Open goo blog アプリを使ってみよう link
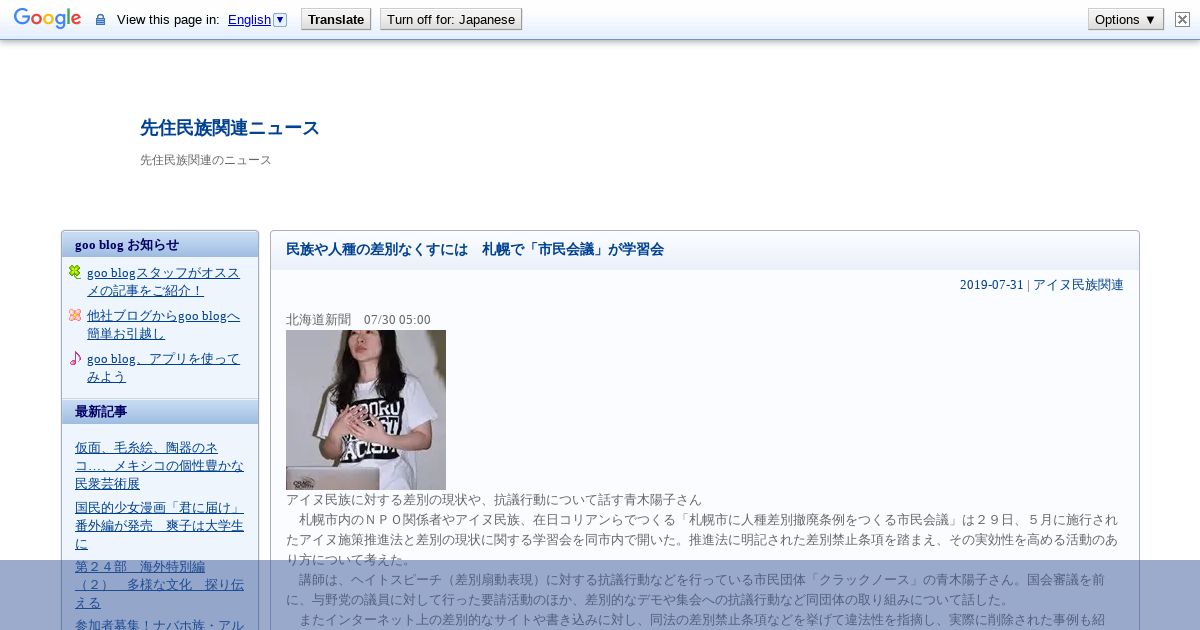Screen dimensions: 1200x630 tap(163, 367)
